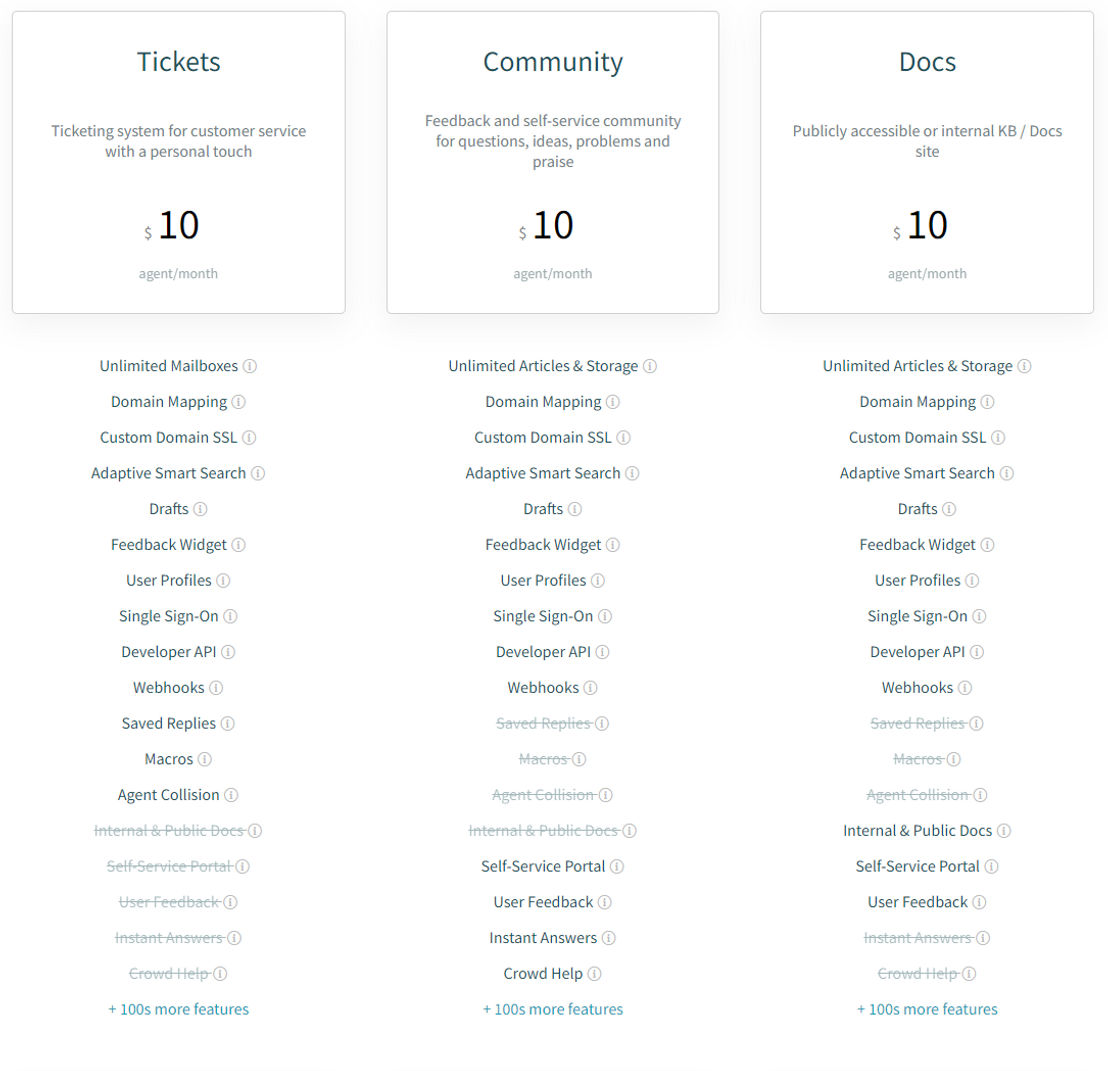Screen dimensions: 1108x1071
Task: Click info icon next to Docs Internal & Public Docs
Action: point(1003,831)
